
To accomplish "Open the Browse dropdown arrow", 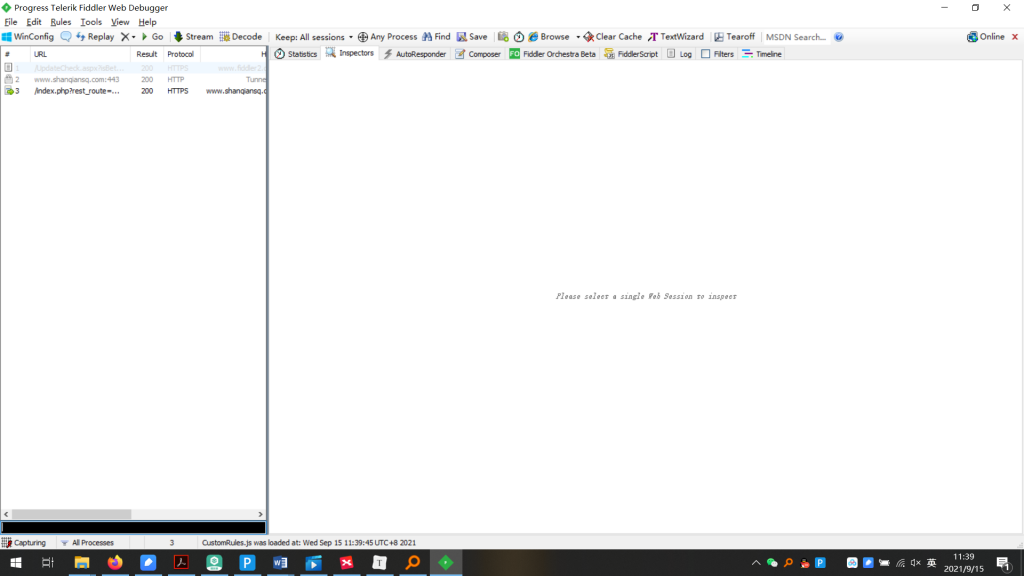I will click(x=578, y=37).
